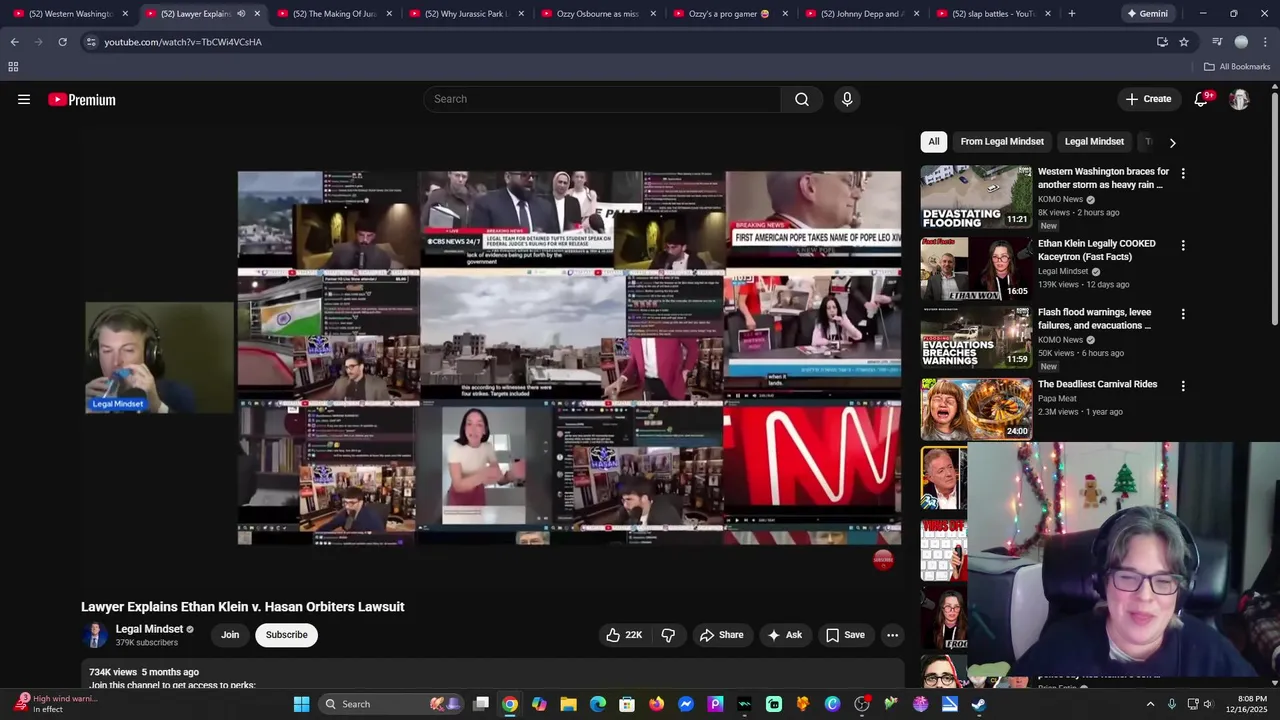Open more actions for the video

tap(892, 635)
